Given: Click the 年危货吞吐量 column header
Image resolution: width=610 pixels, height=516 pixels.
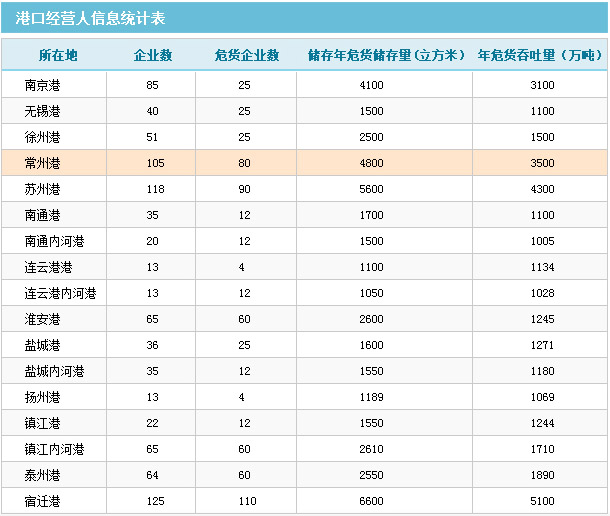Looking at the screenshot, I should point(541,56).
